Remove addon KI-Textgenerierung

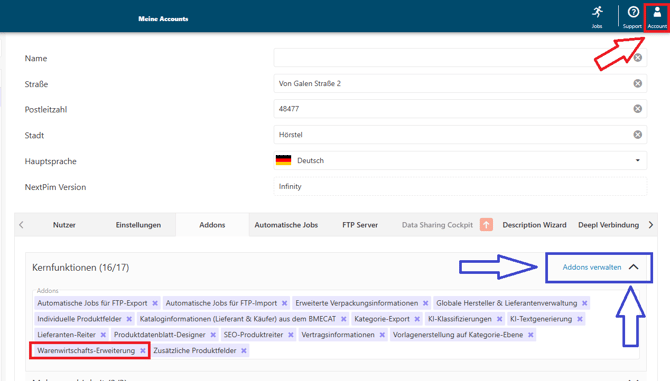pos(579,319)
